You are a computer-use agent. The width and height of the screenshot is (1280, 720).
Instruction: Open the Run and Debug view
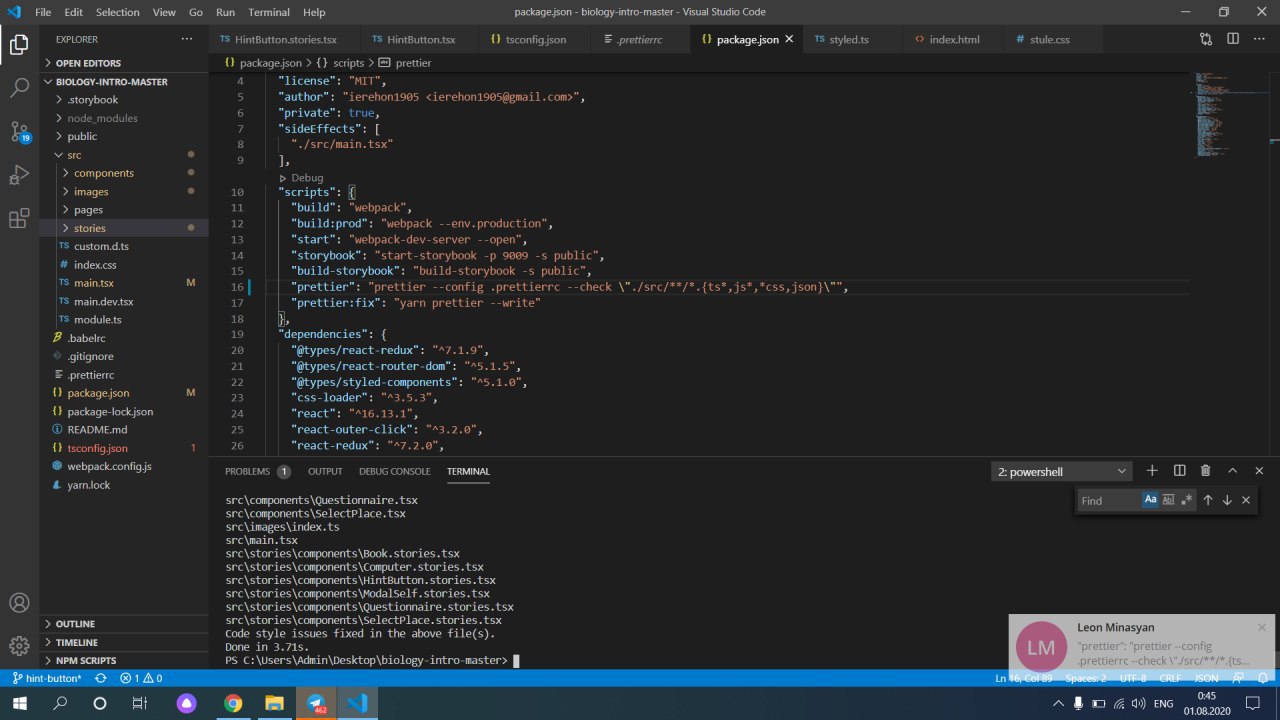[19, 175]
